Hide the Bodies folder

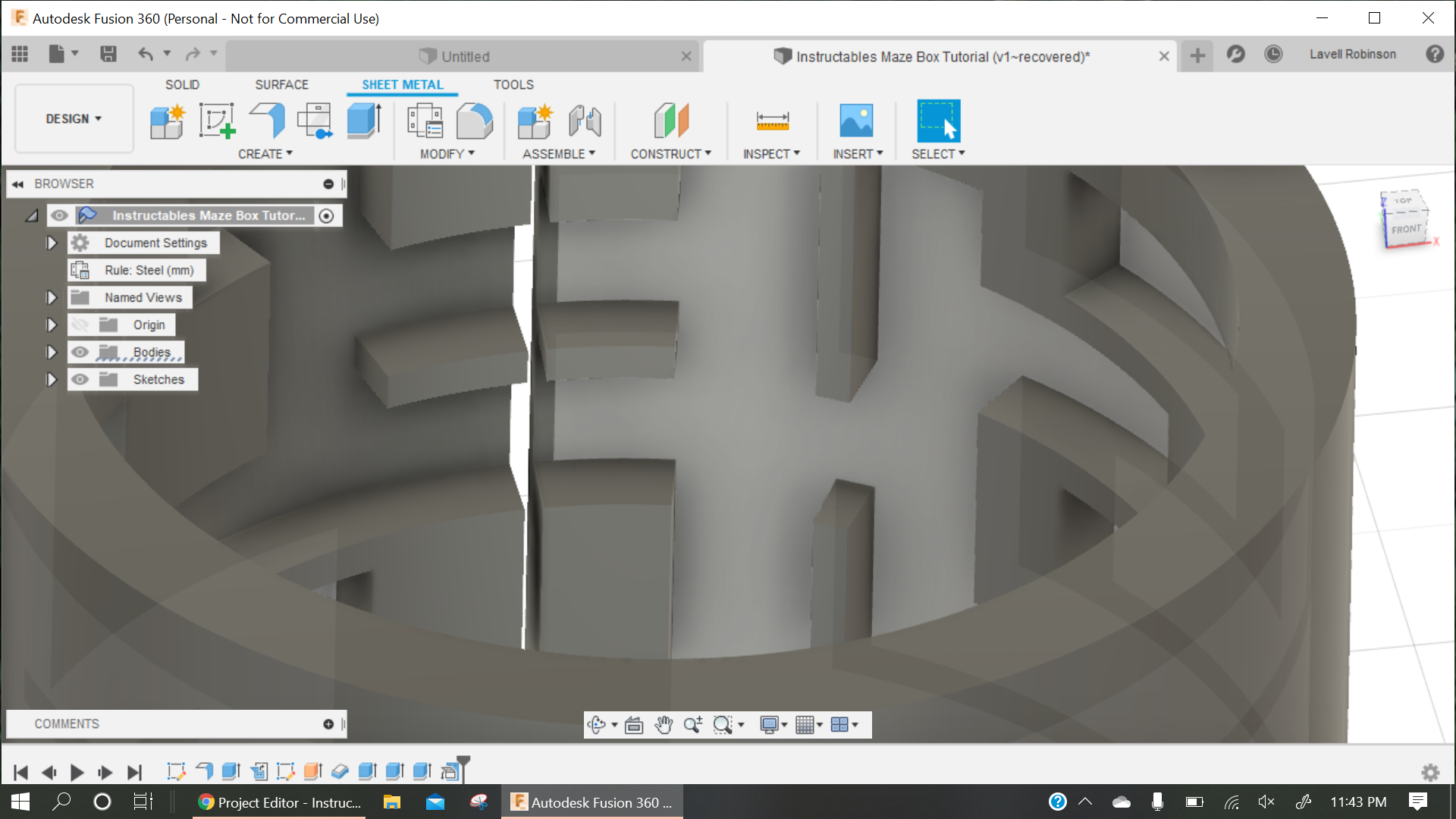coord(80,352)
